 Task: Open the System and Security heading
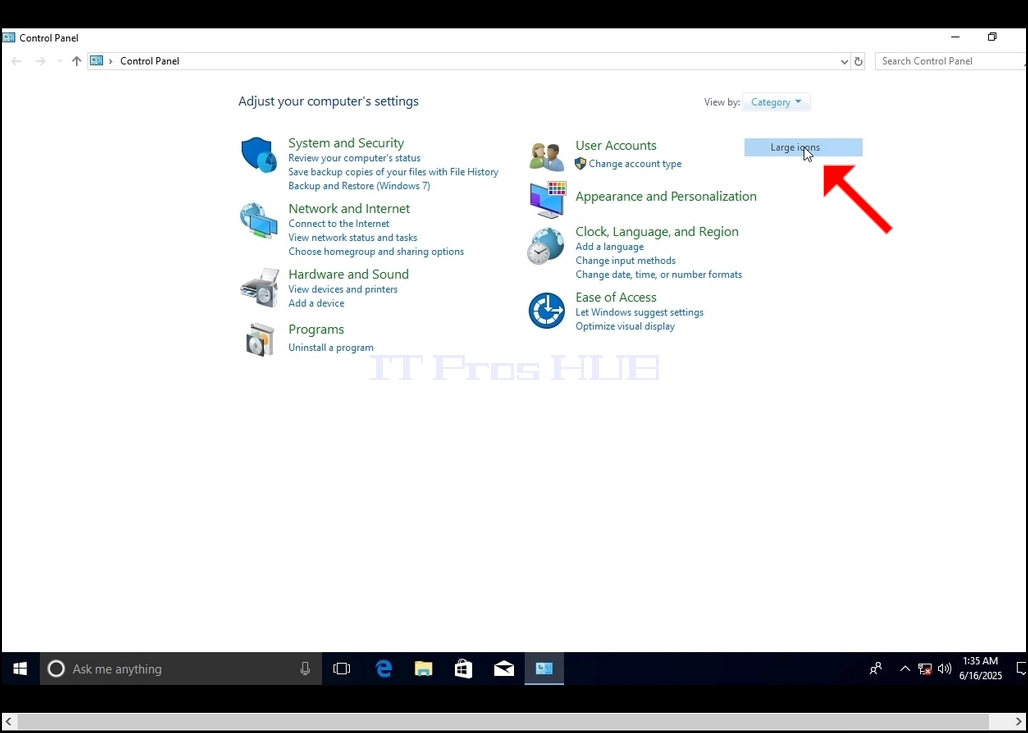tap(346, 143)
